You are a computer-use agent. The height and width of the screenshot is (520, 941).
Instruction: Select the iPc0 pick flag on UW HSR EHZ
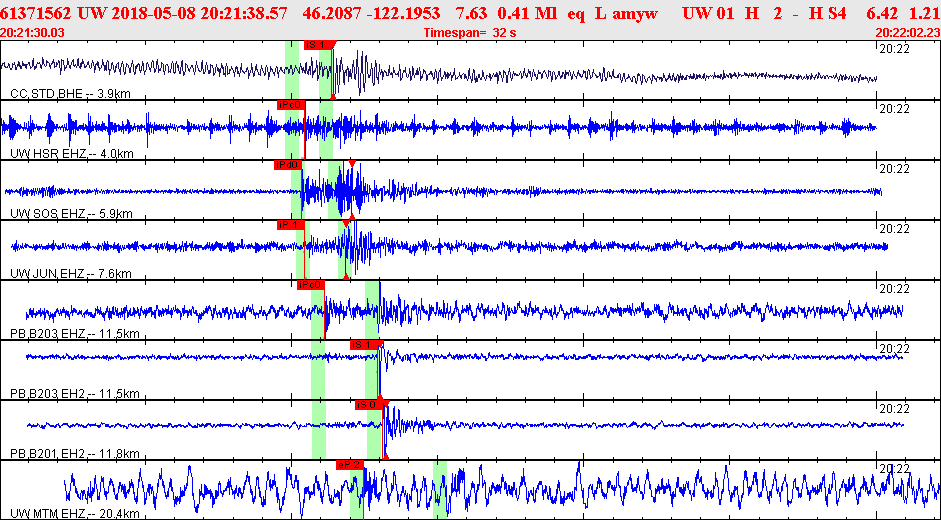[290, 105]
